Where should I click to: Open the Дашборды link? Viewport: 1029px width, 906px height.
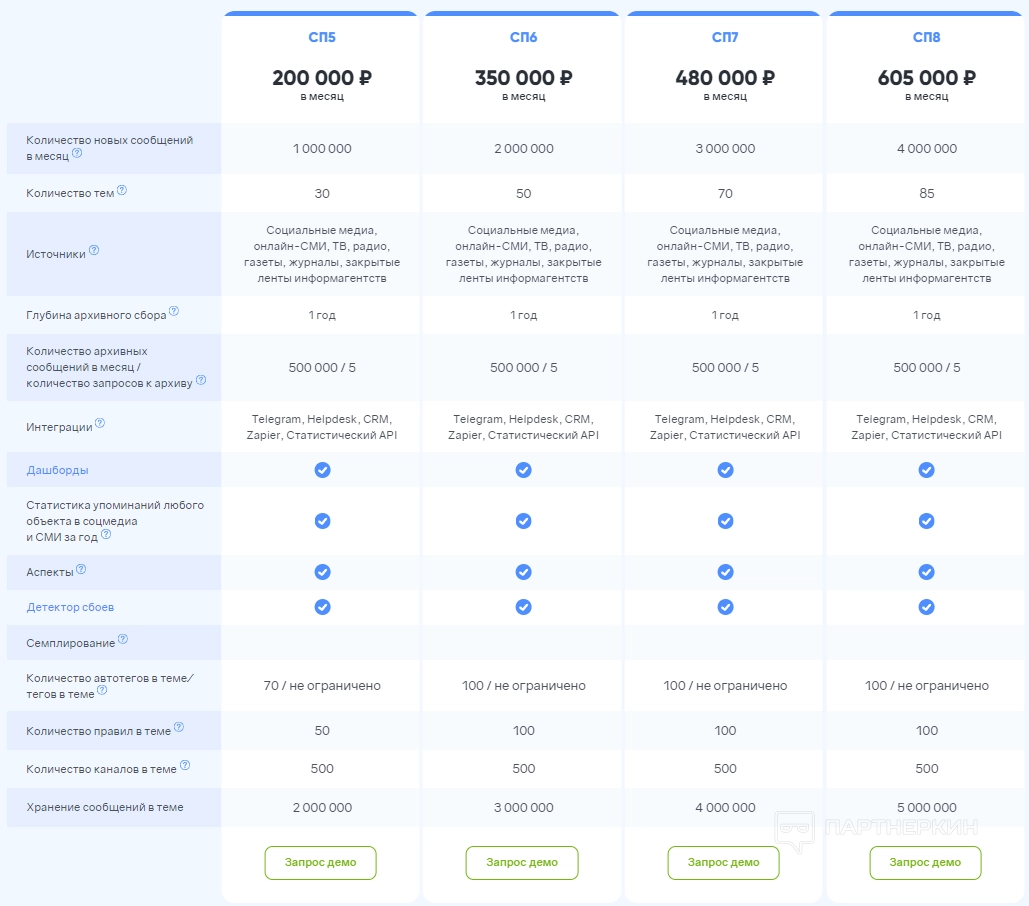pyautogui.click(x=57, y=470)
